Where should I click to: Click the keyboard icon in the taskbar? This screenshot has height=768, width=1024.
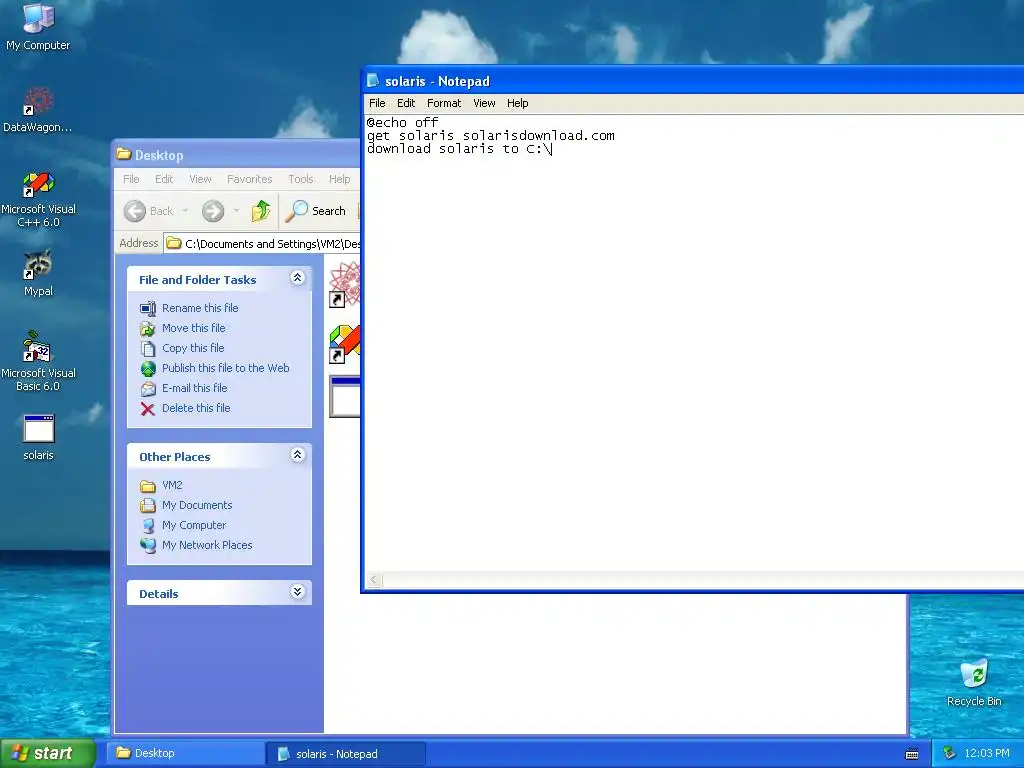(912, 754)
